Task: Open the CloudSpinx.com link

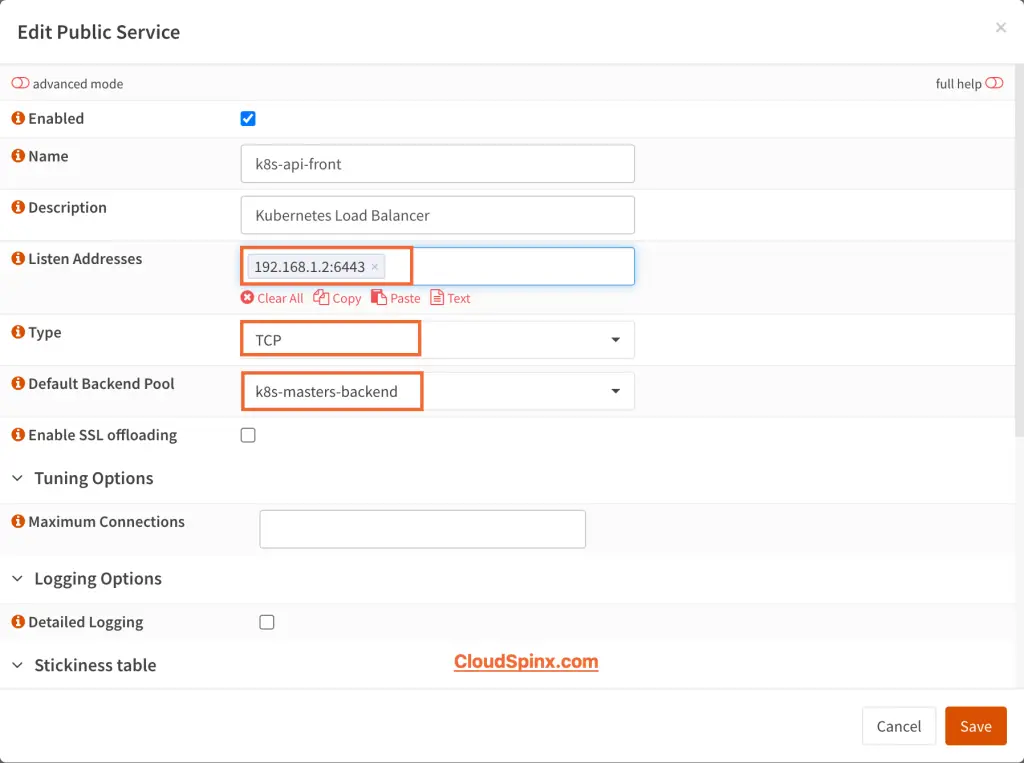Action: [526, 662]
